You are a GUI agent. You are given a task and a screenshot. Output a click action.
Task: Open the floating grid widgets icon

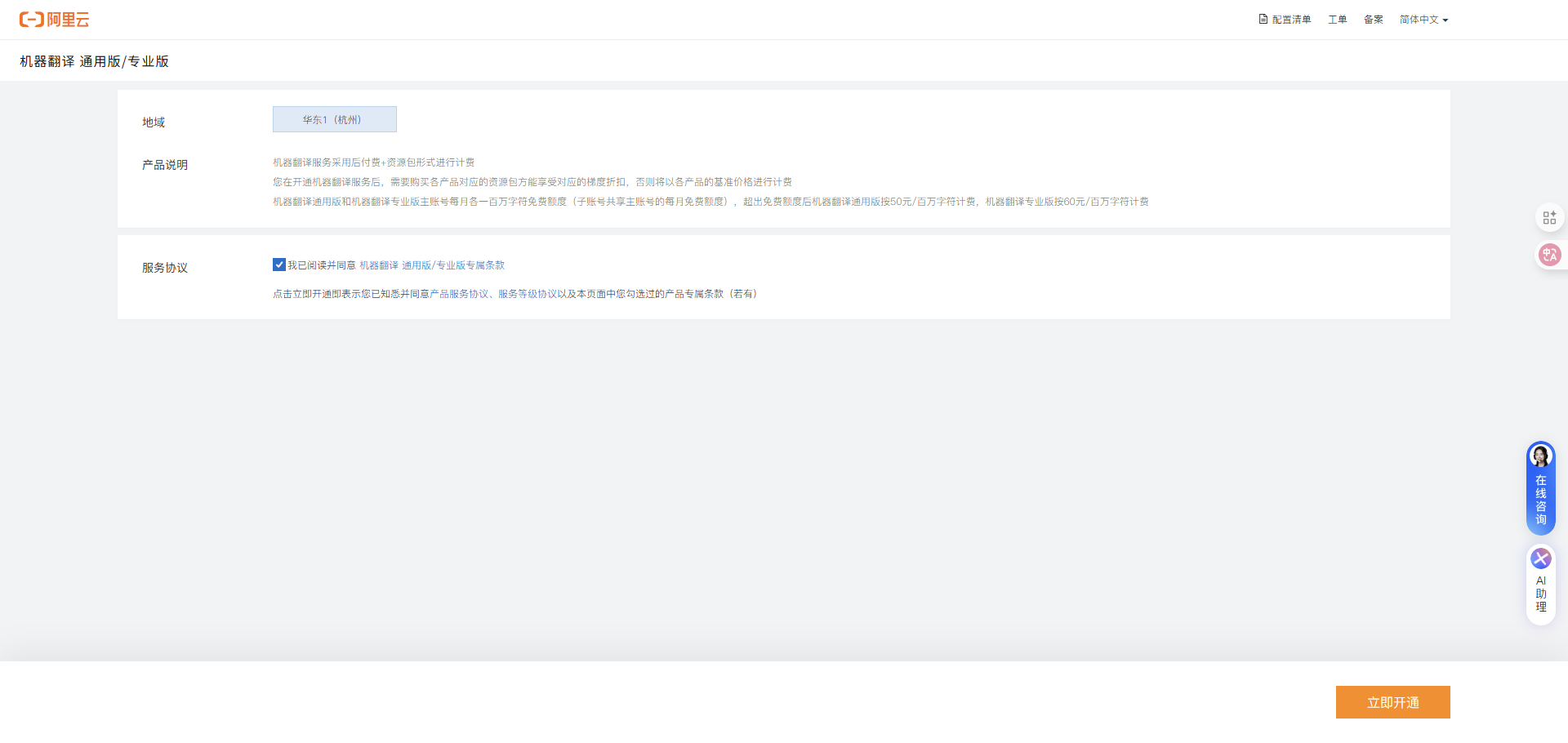pos(1548,218)
